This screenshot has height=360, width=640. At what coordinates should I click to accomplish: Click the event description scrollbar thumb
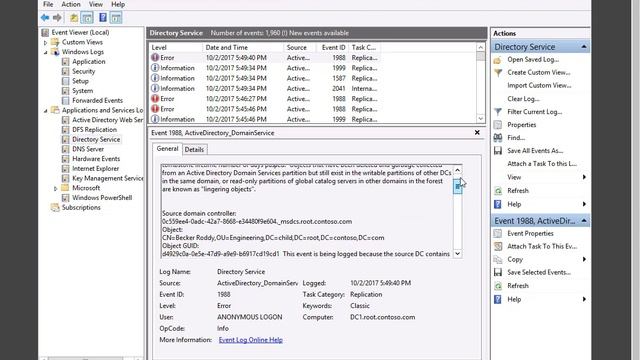(458, 187)
